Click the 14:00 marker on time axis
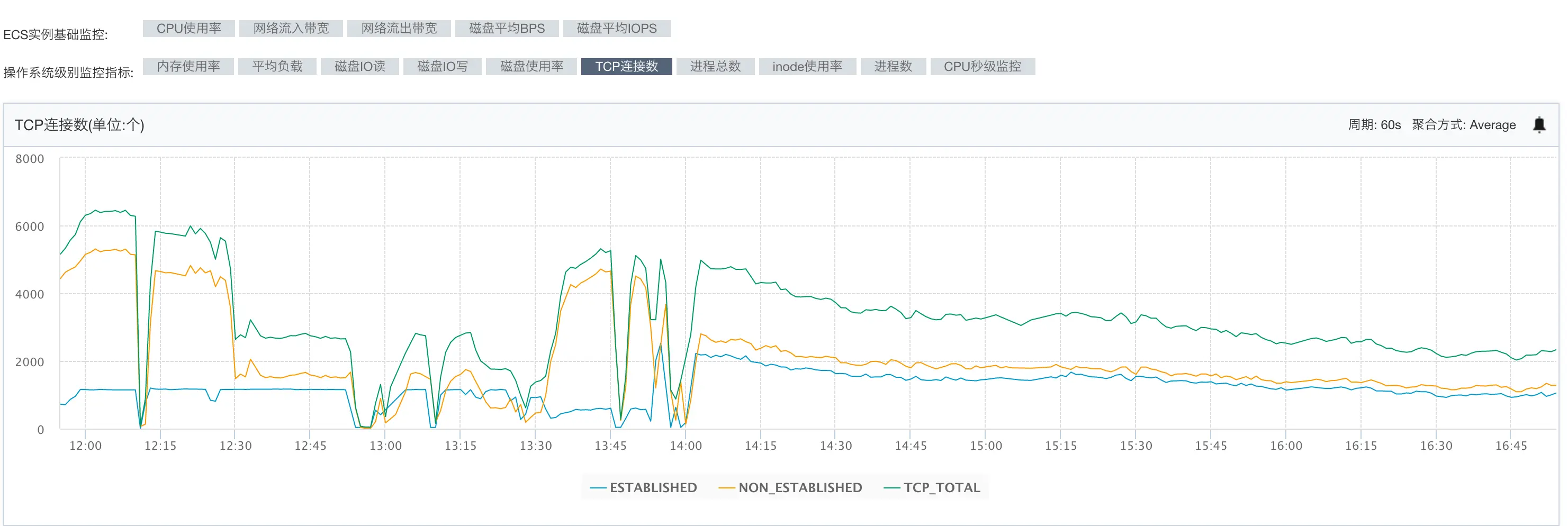 pos(686,446)
